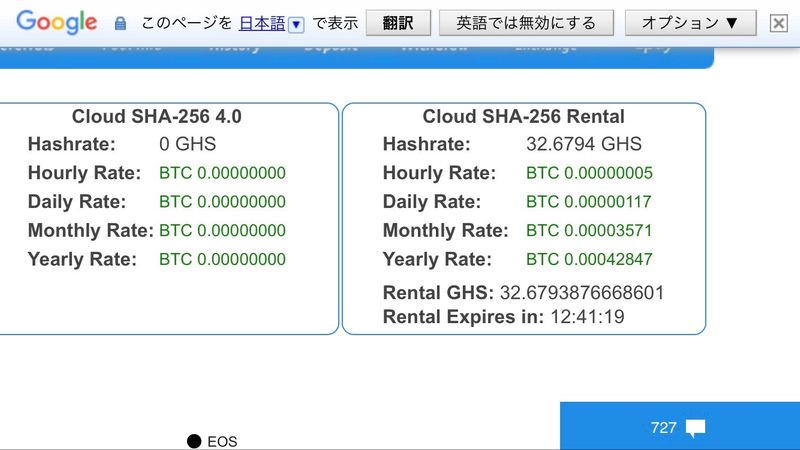Click the rental Yearly Rate BTC 0.00042847
The image size is (800, 450).
(588, 260)
